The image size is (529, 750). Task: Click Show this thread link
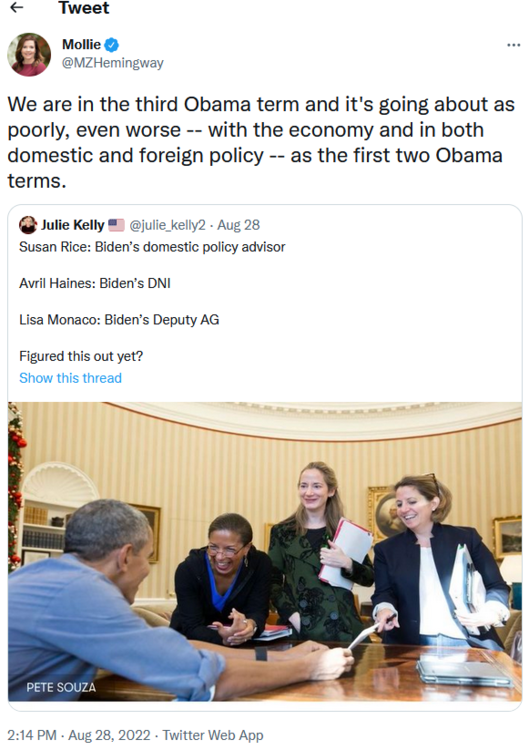coord(70,378)
